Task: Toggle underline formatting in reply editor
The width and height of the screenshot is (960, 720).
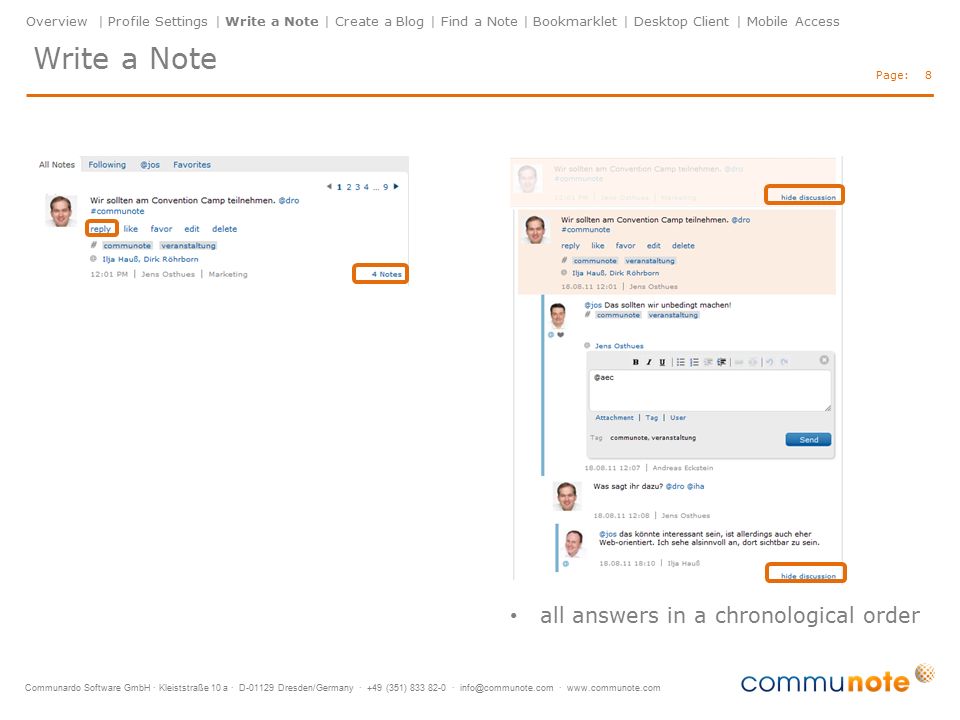Action: pyautogui.click(x=662, y=362)
